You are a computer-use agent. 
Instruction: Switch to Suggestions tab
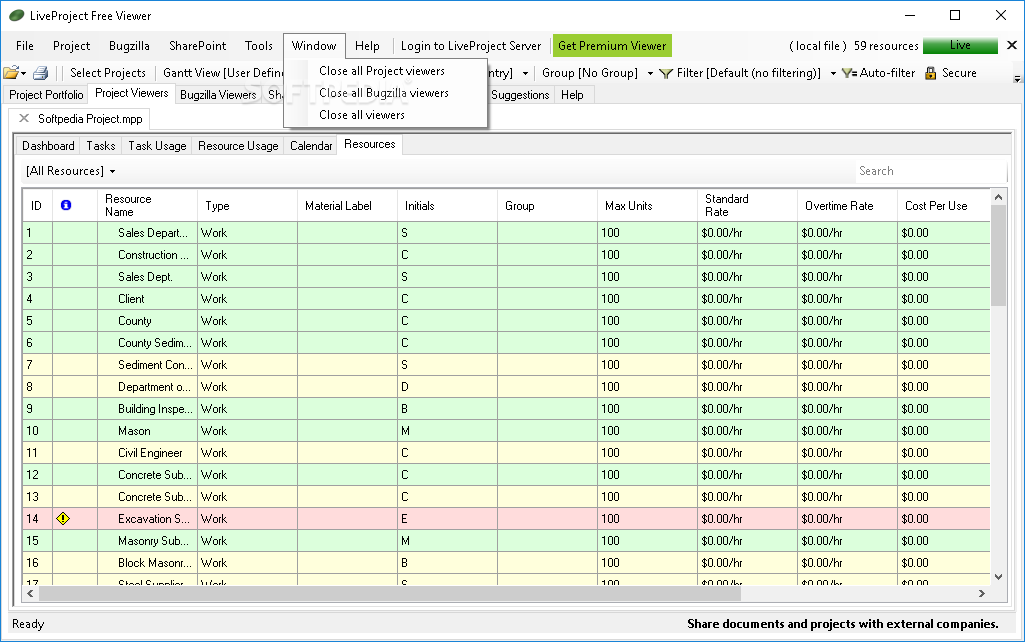(520, 95)
